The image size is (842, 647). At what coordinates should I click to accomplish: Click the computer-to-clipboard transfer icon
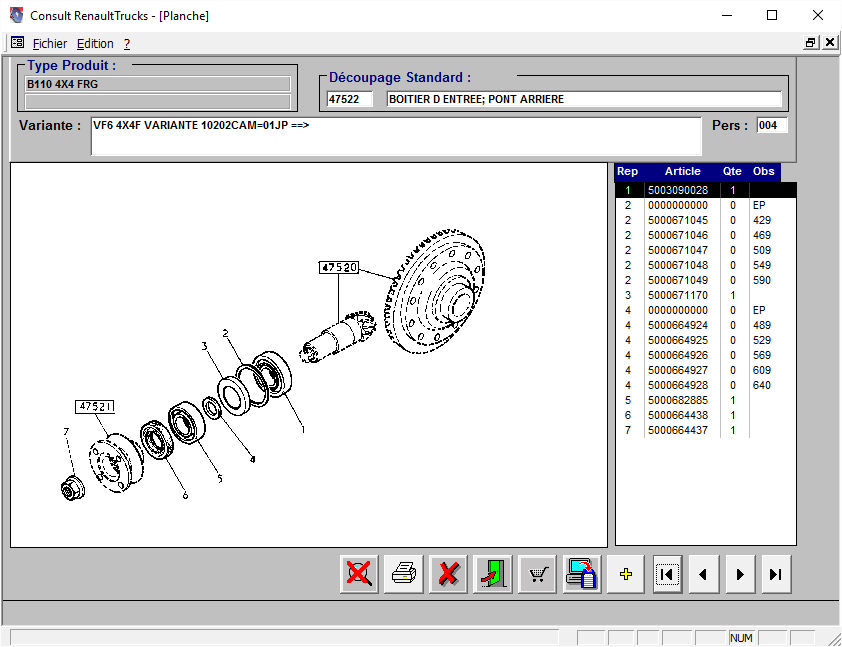point(582,575)
